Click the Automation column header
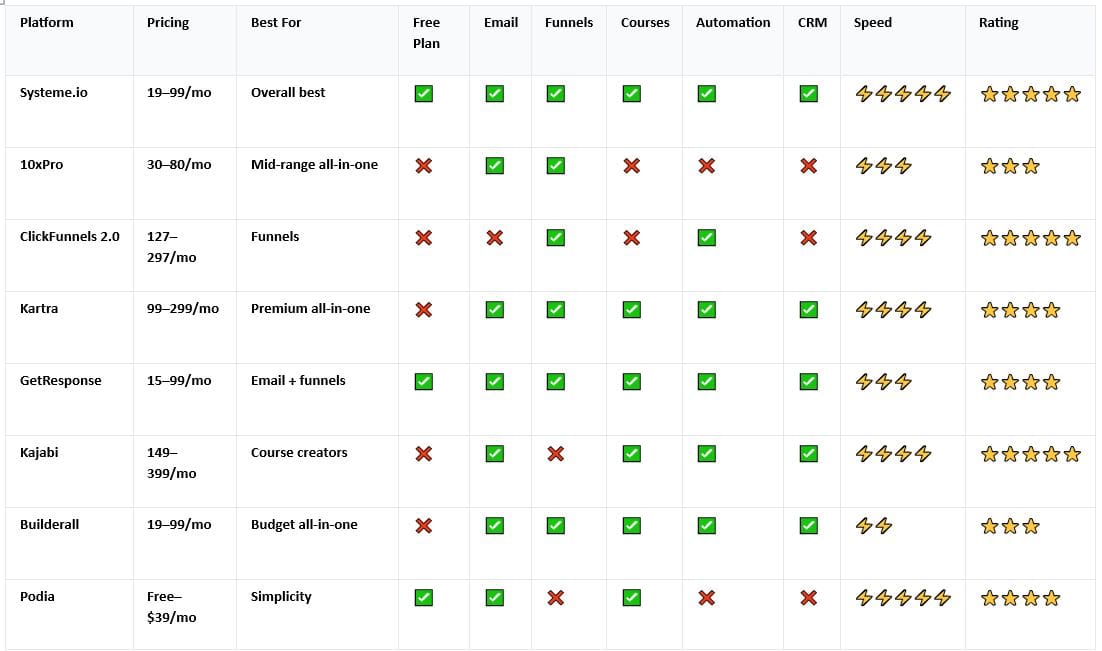 click(x=733, y=22)
